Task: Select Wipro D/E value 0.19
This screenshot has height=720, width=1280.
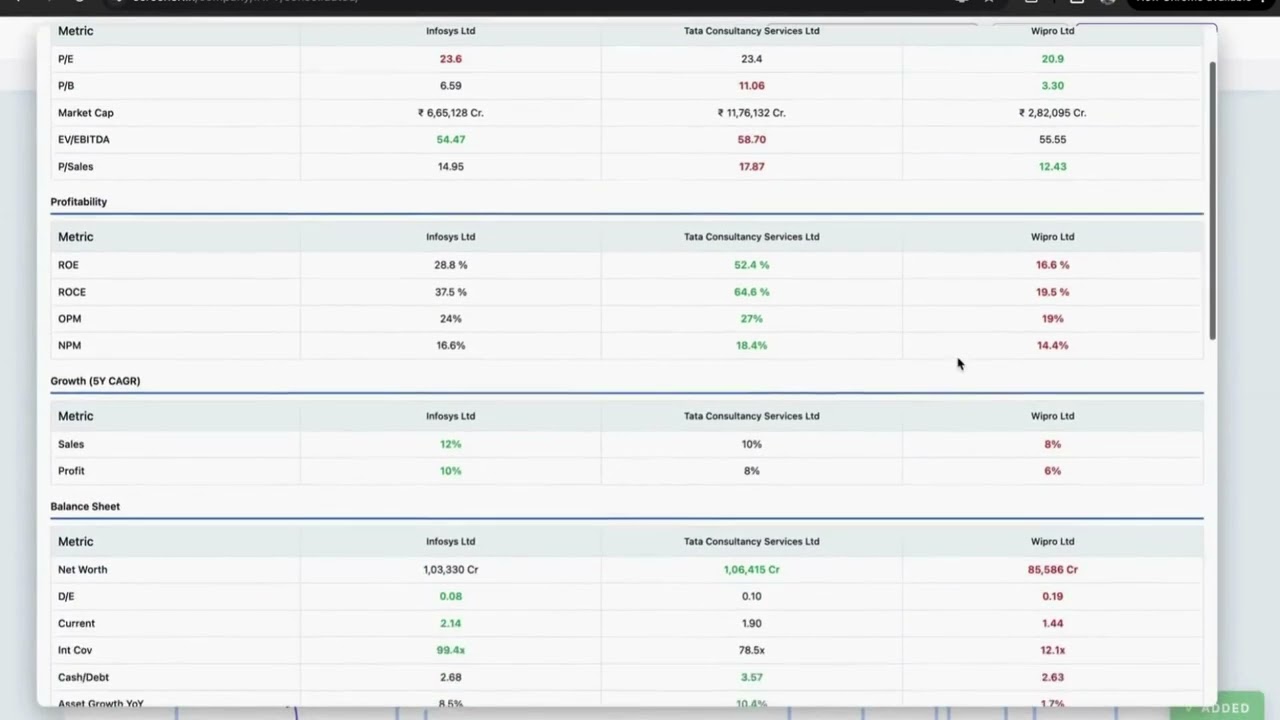Action: (x=1053, y=597)
